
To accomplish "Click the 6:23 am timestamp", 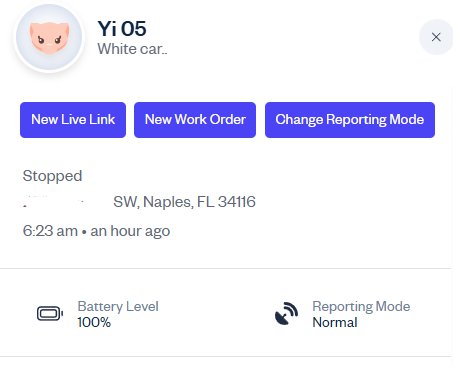I will pos(50,231).
